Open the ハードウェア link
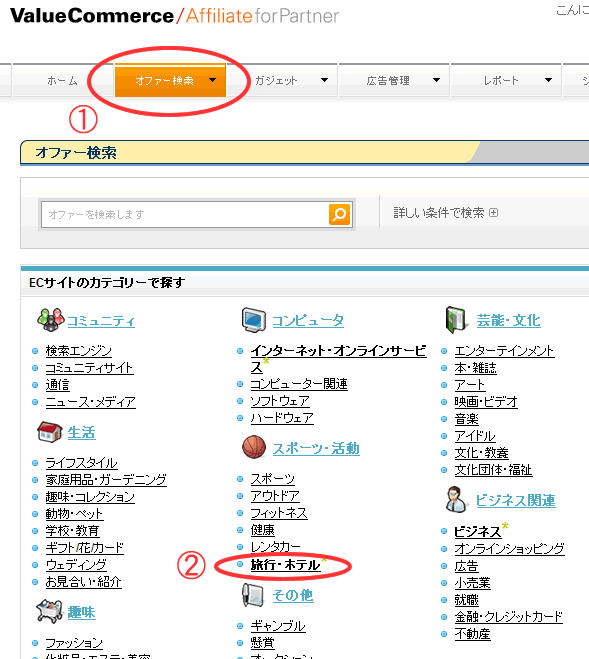This screenshot has height=659, width=589. pos(282,418)
